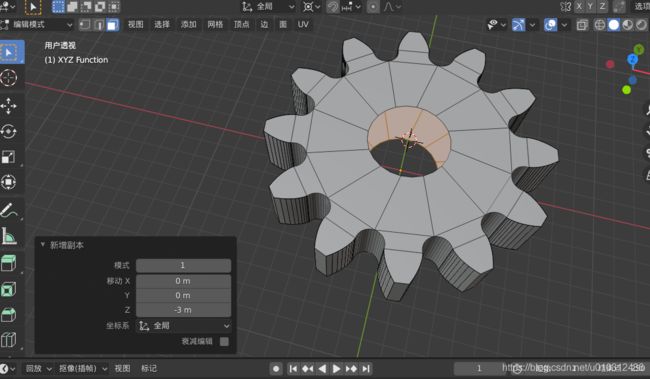Enable vertex select mode

[x=85, y=25]
